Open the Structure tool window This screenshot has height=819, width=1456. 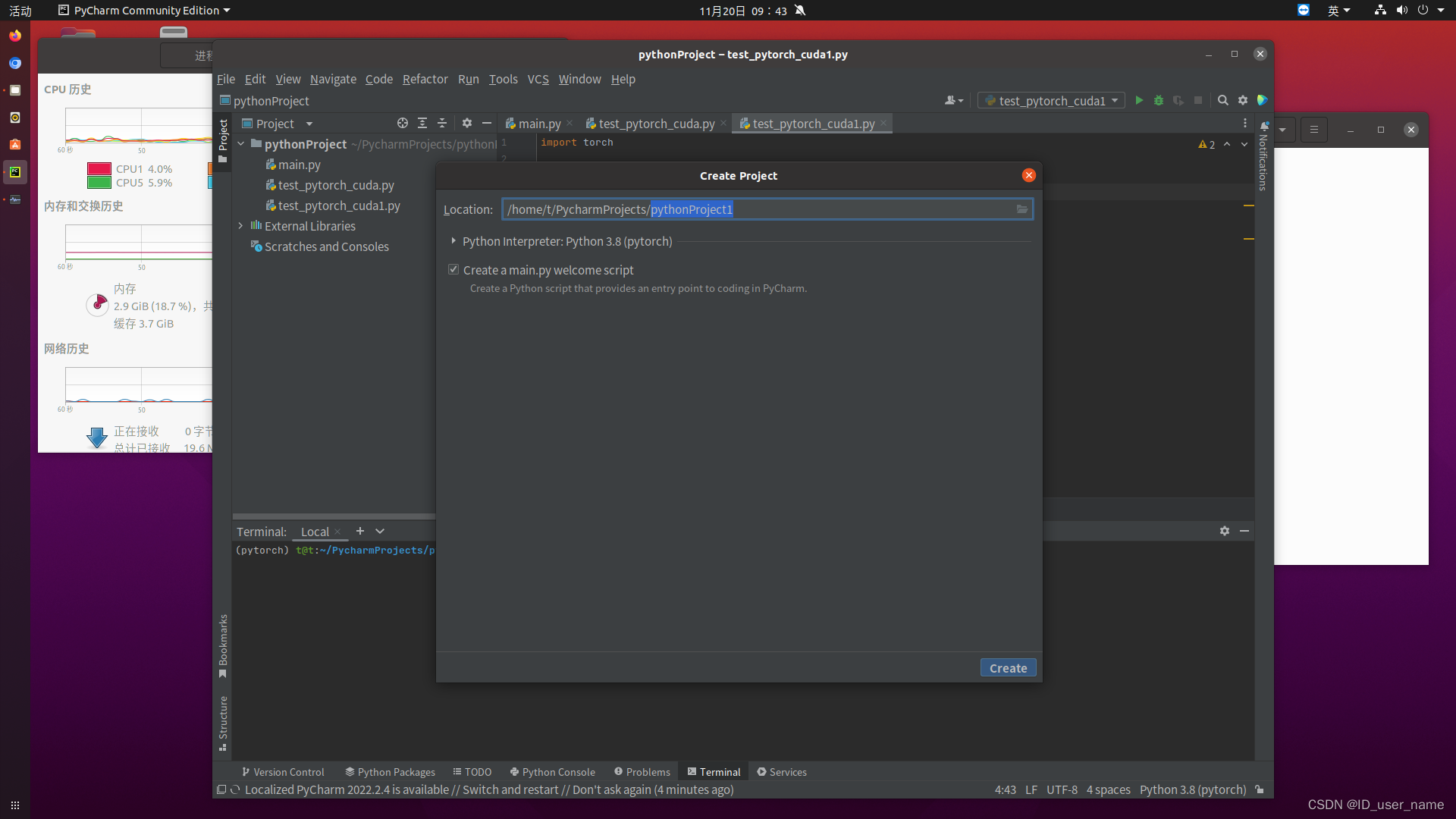tap(223, 723)
